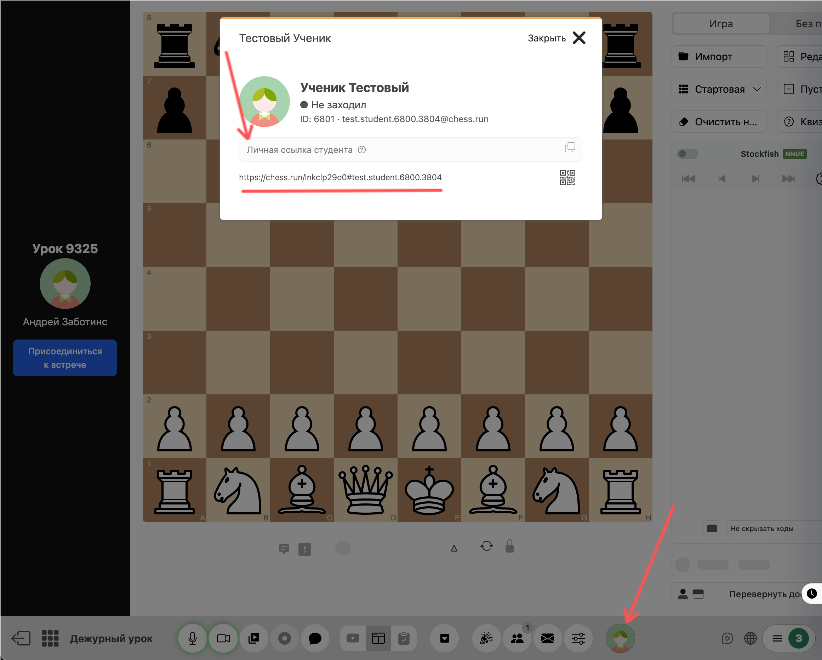
Task: Click the small triangle icon below board
Action: coord(454,548)
